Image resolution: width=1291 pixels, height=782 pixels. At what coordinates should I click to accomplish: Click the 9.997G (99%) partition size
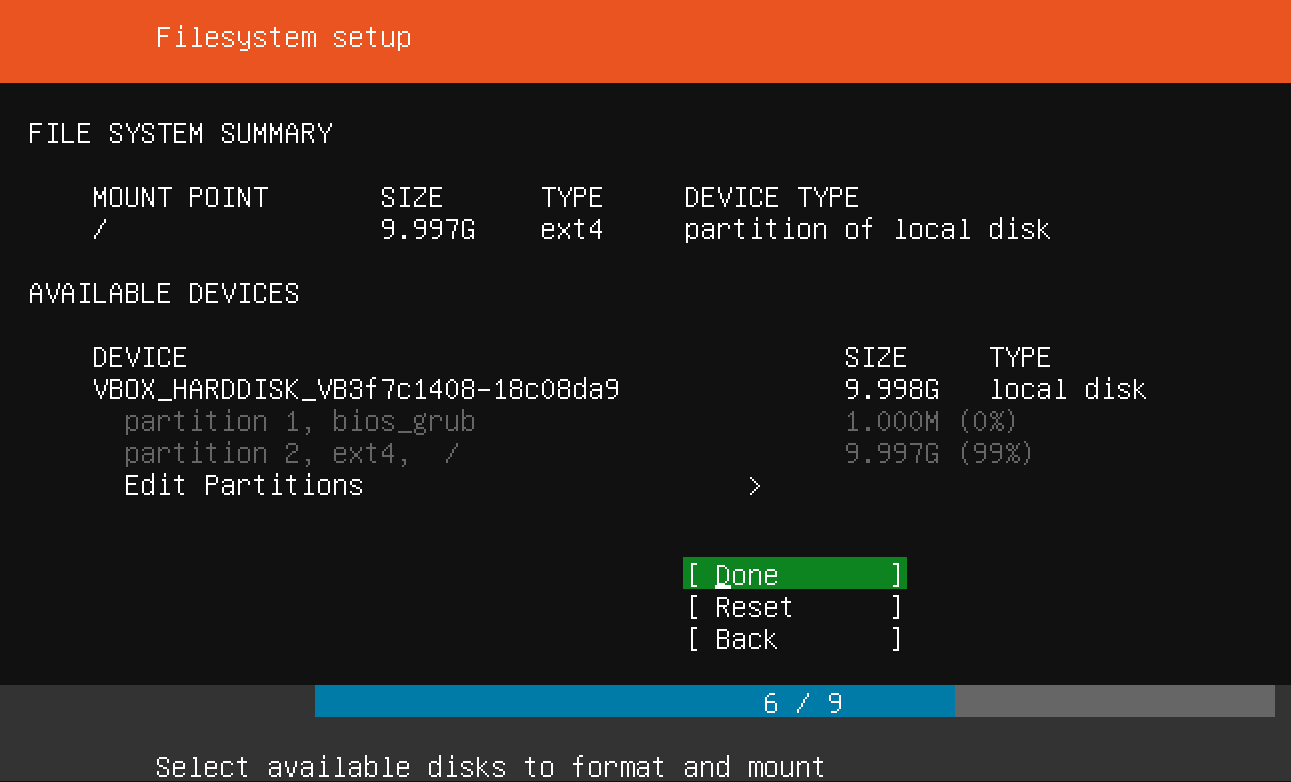(939, 454)
